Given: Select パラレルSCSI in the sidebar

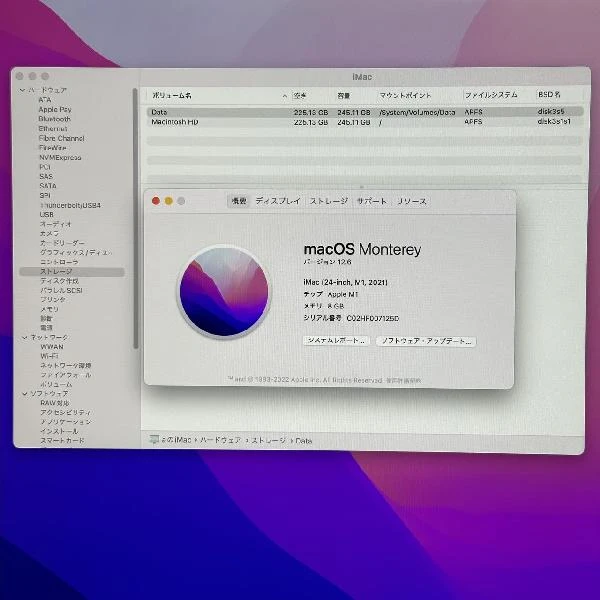Looking at the screenshot, I should click(x=61, y=290).
